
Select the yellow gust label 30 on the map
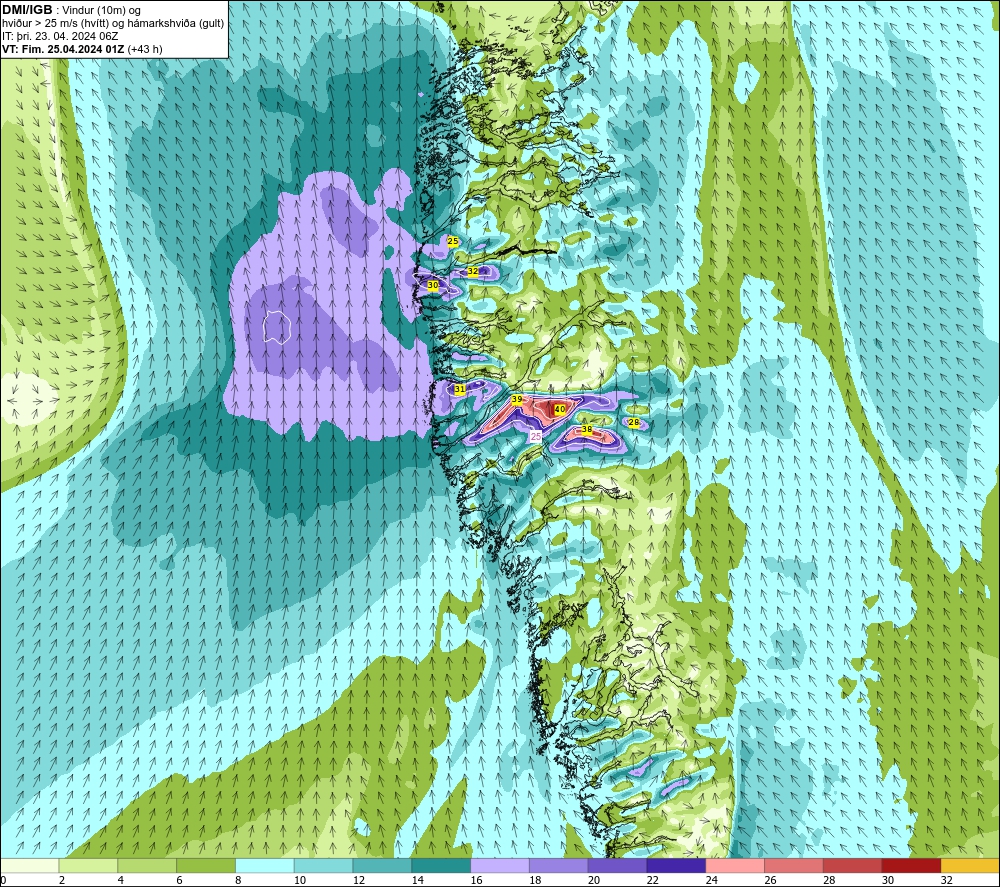coord(432,286)
